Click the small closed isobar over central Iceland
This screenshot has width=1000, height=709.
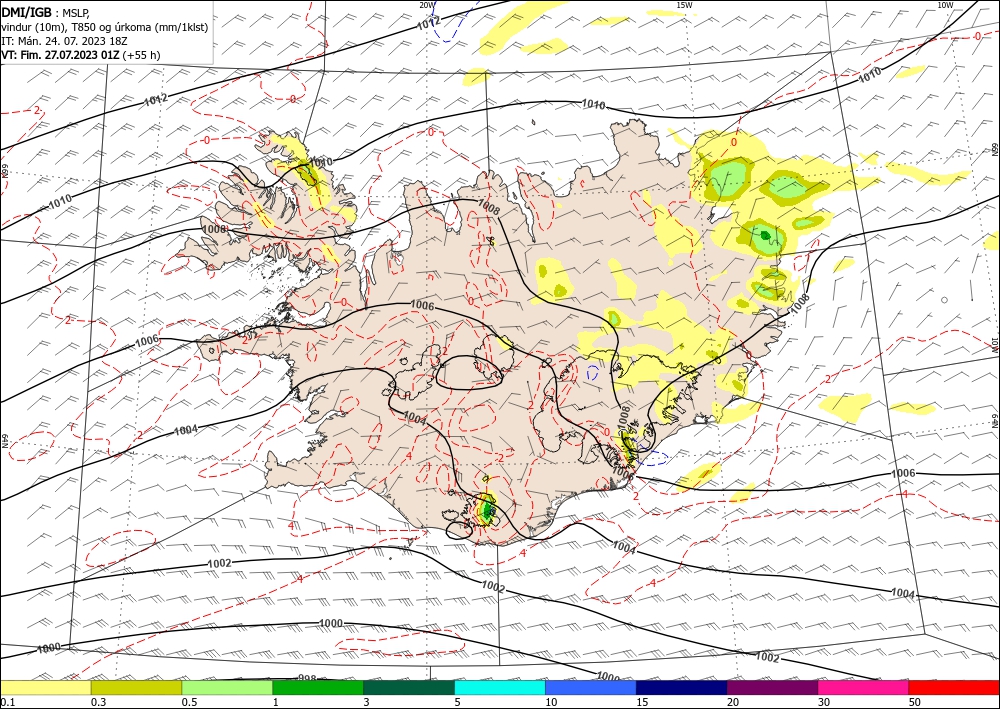[469, 373]
